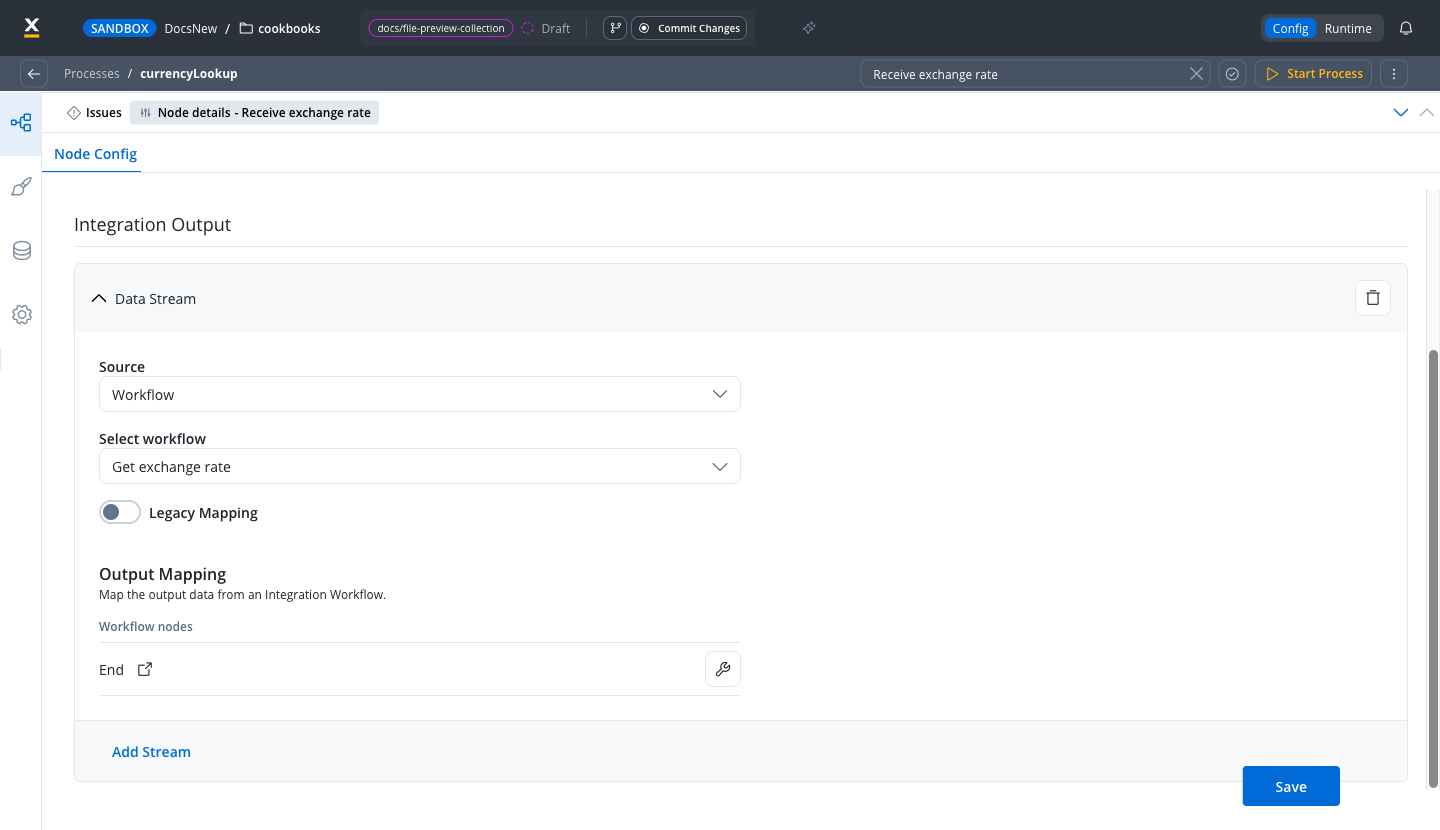Open the Issues tab
Viewport: 1440px width, 830px height.
(x=94, y=113)
